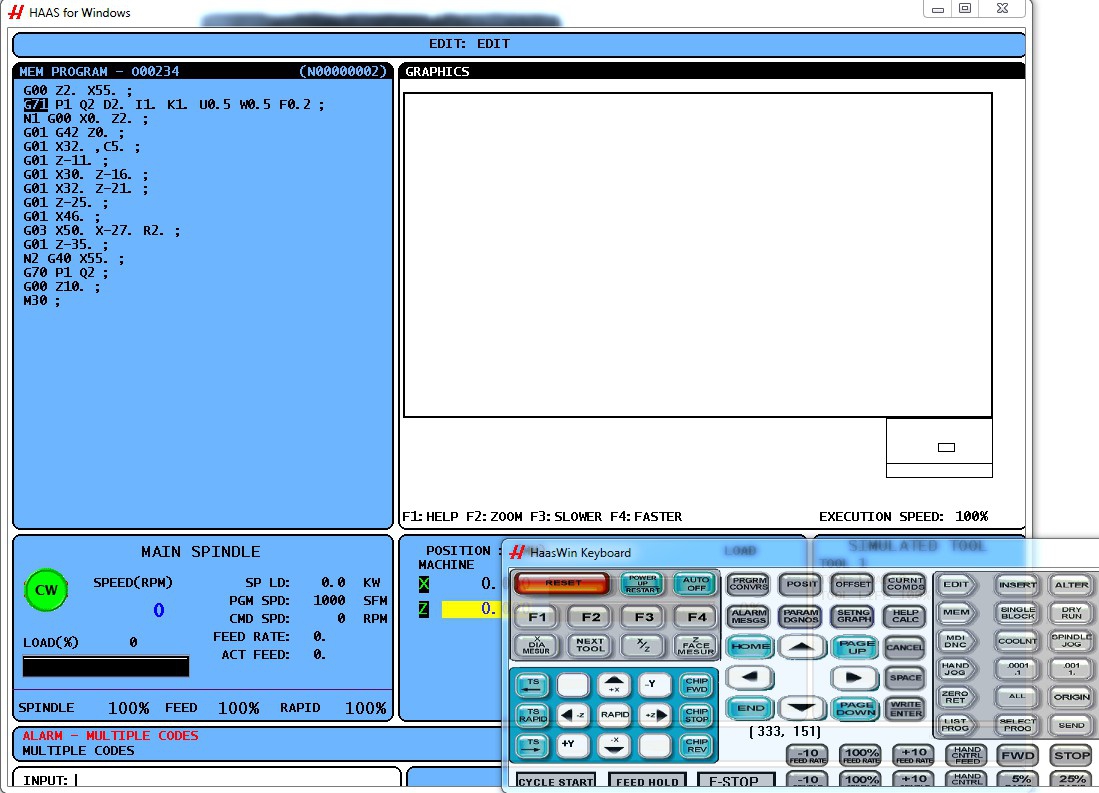Switch to MEM mode key
The image size is (1099, 793).
pos(955,612)
